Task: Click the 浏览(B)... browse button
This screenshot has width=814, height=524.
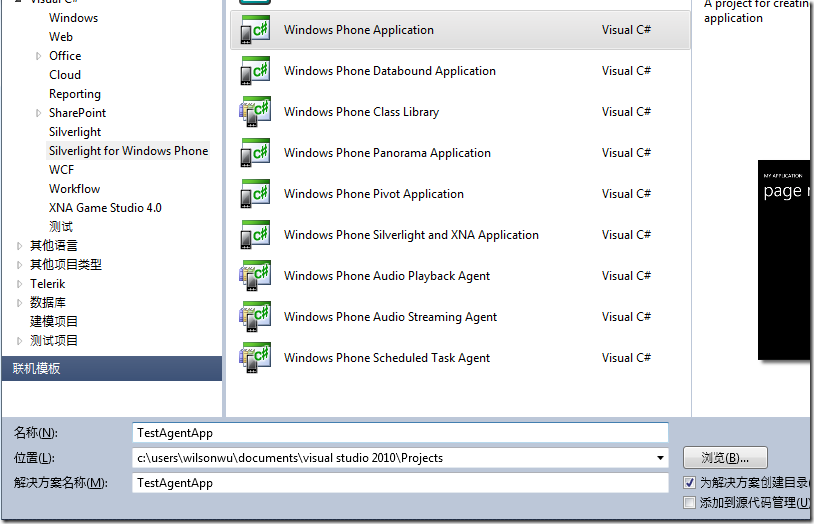Action: (x=725, y=458)
